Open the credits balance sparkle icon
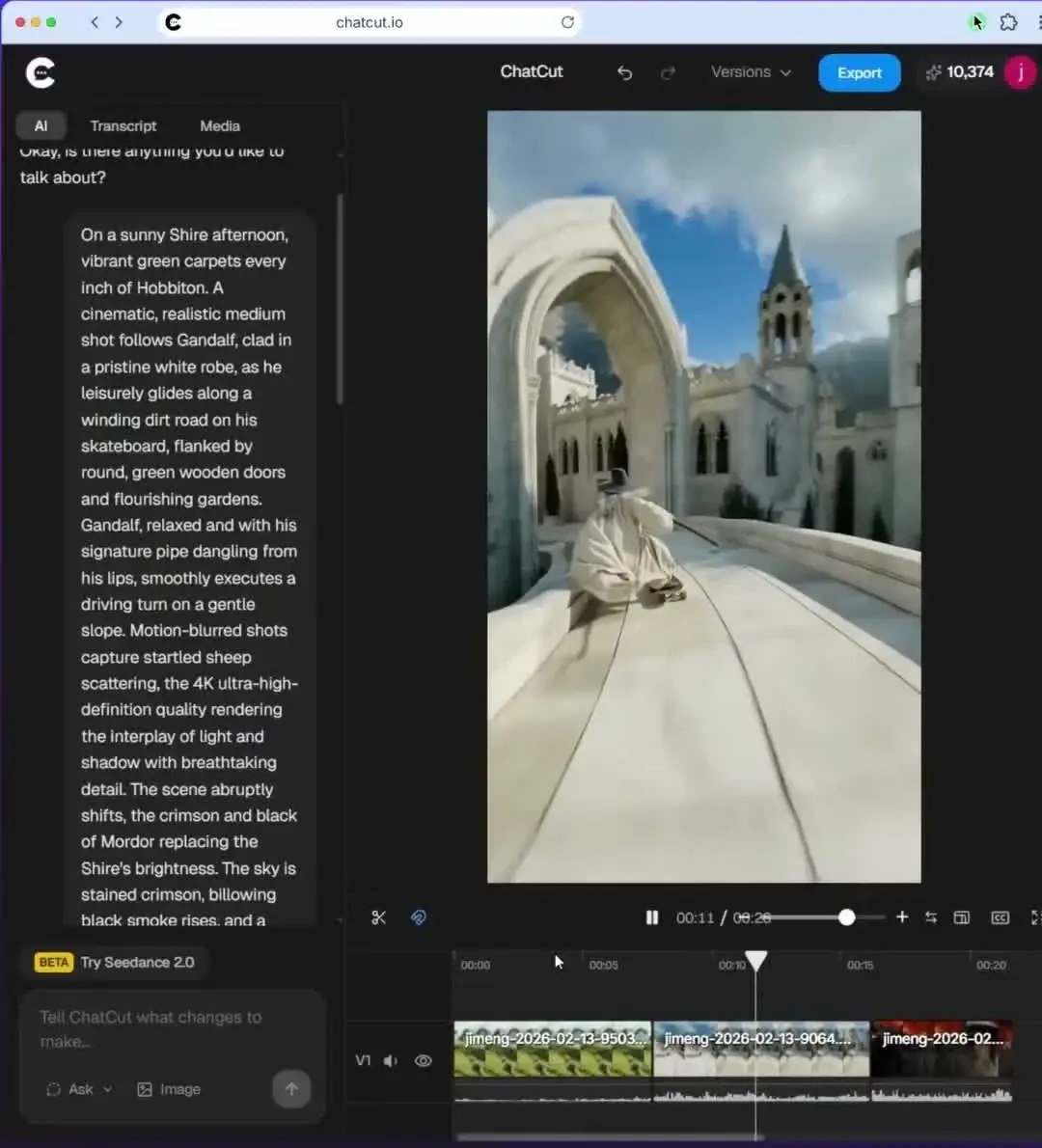Viewport: 1042px width, 1148px height. tap(933, 72)
